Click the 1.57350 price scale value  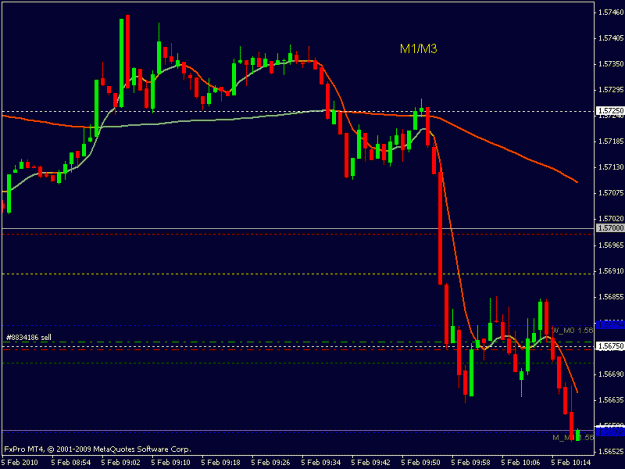(611, 64)
